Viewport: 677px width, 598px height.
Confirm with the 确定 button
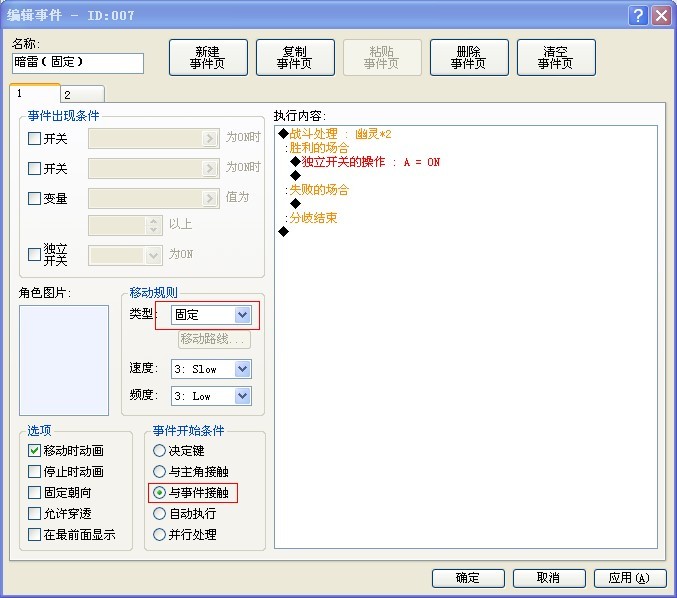coord(468,578)
